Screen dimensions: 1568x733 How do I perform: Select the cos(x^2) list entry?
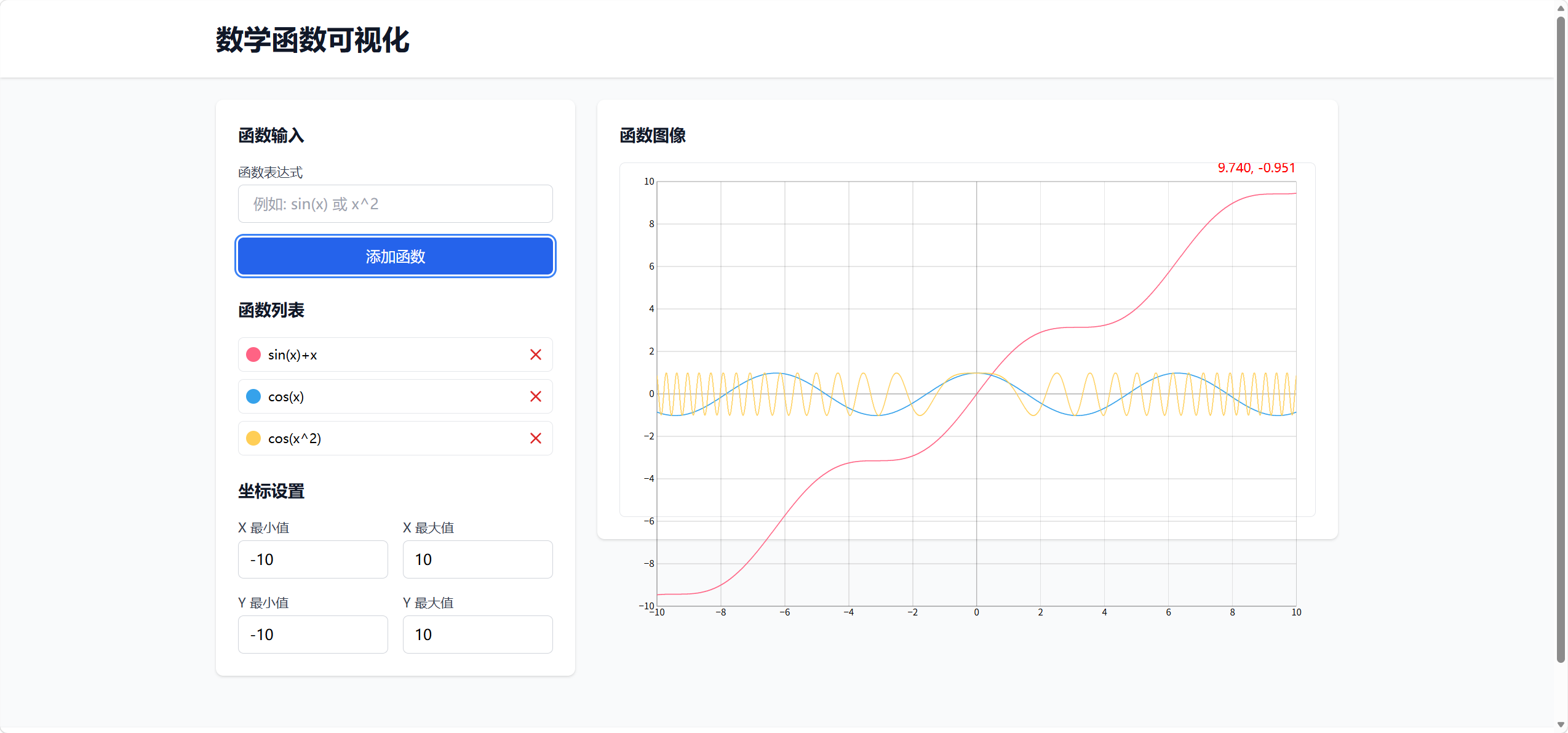(x=381, y=438)
